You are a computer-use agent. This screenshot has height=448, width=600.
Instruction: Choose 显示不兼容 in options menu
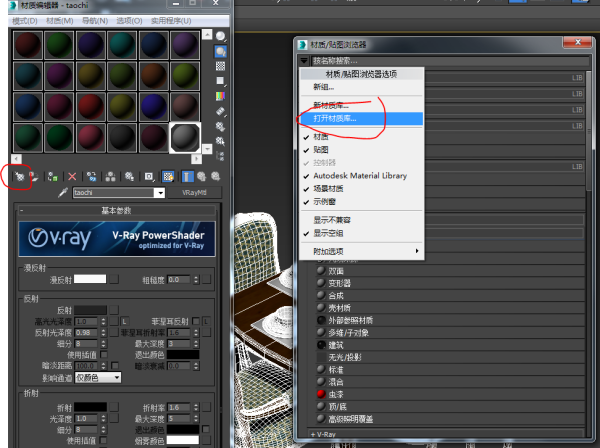361,220
